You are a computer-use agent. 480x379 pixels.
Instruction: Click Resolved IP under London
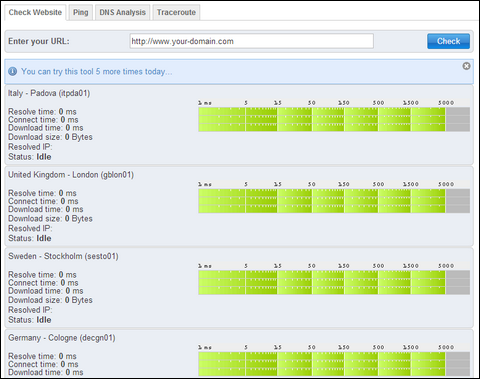coord(30,228)
